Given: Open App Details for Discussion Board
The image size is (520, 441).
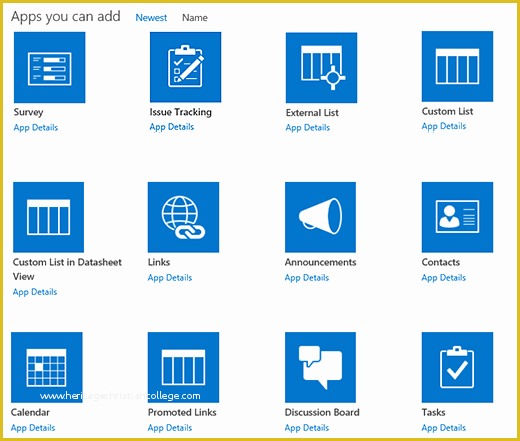Looking at the screenshot, I should 307,428.
